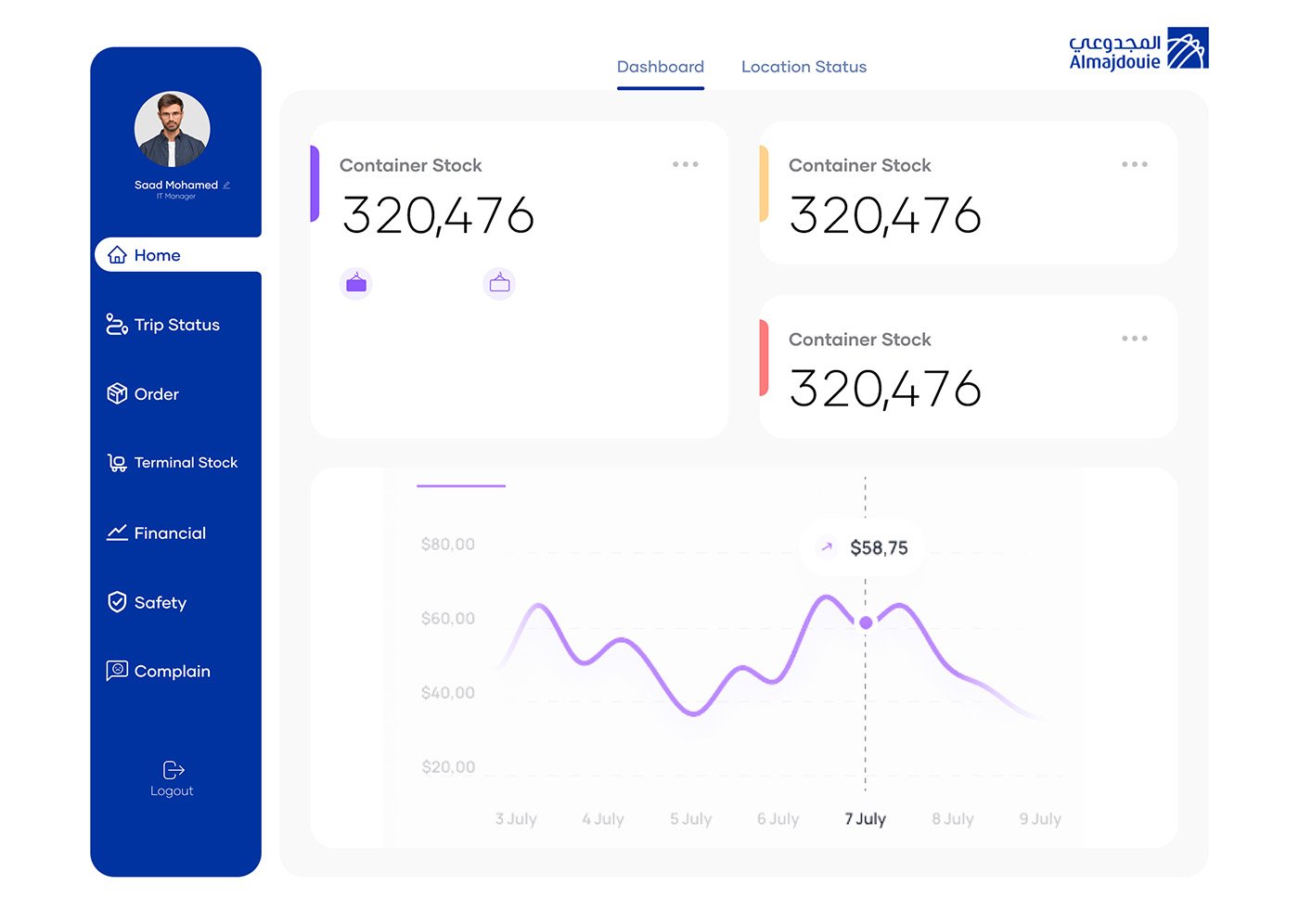The image size is (1299, 924).
Task: Select the Safety shield icon
Action: [117, 602]
